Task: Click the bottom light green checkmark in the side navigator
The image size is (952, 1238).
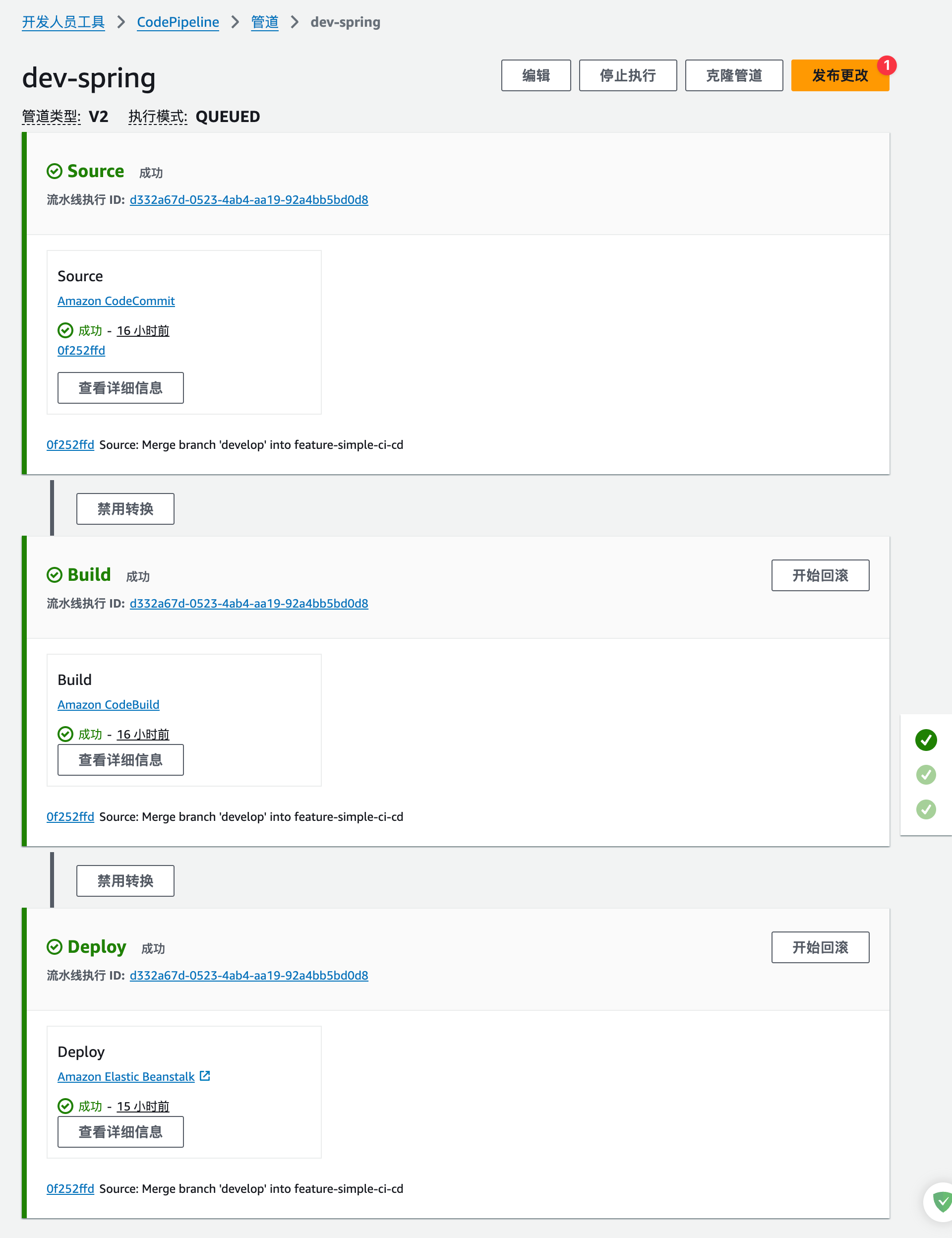Action: coord(925,809)
